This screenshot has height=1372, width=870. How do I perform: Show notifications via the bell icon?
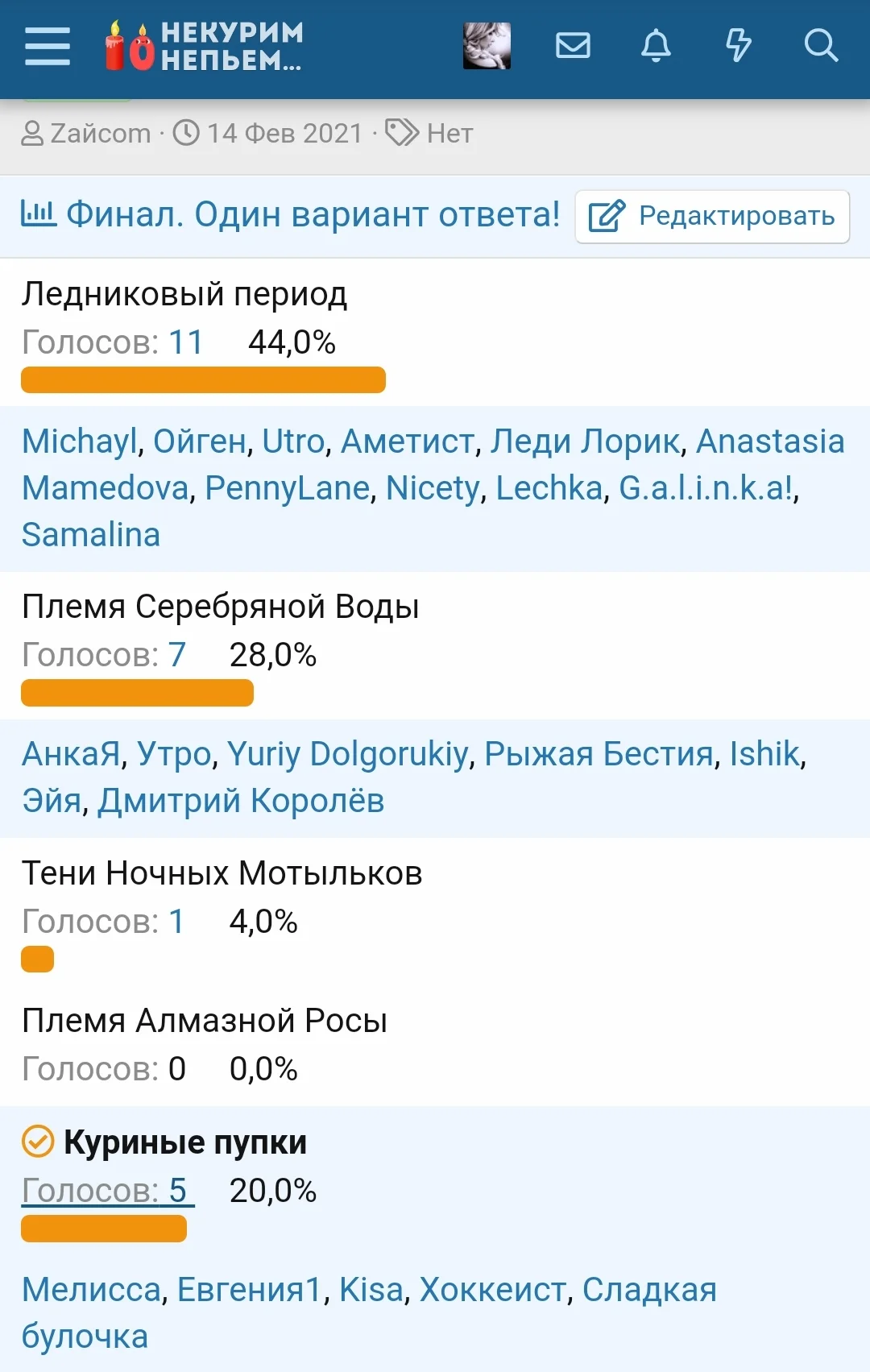click(x=656, y=46)
